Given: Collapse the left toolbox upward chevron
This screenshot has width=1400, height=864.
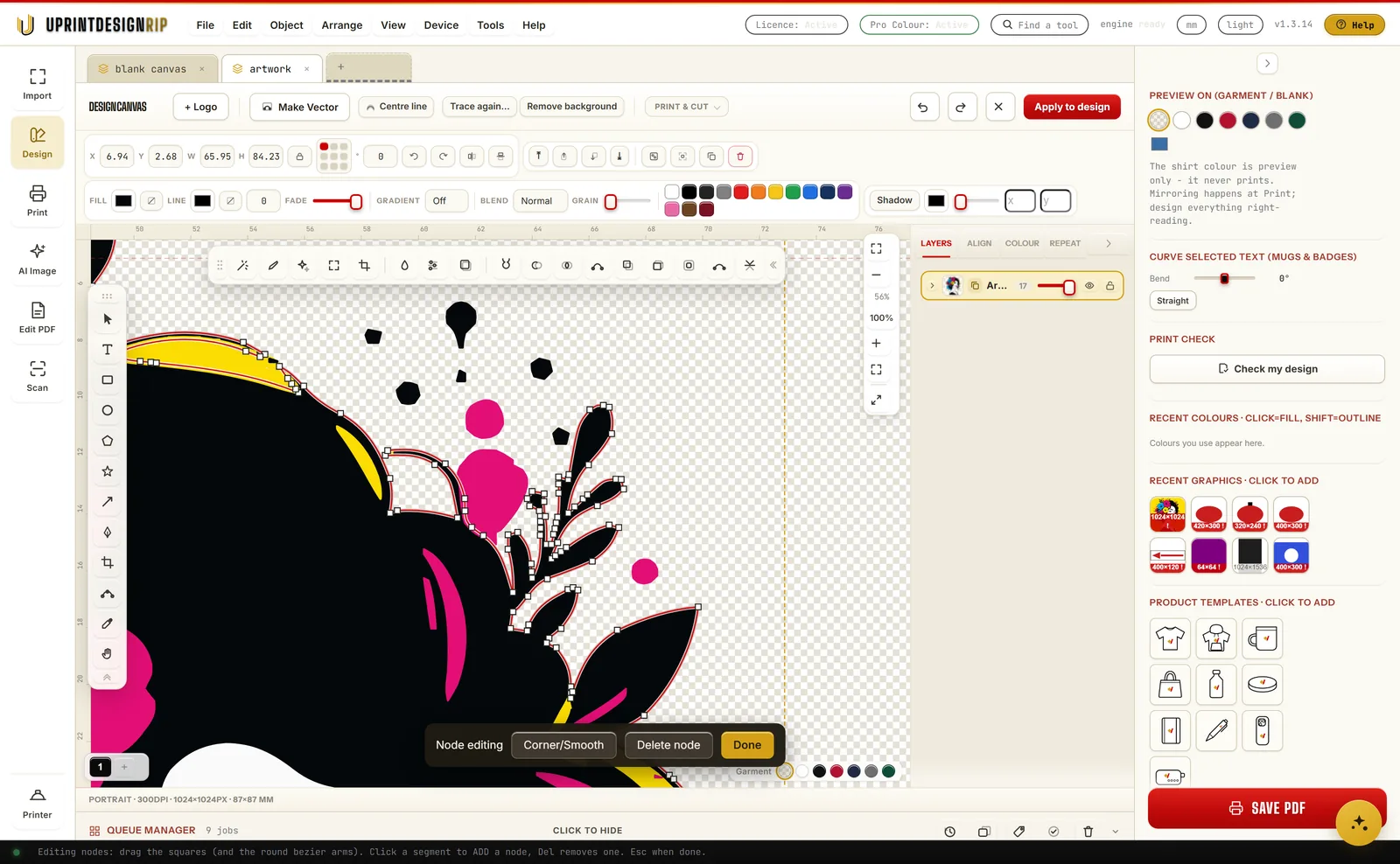Looking at the screenshot, I should pyautogui.click(x=108, y=678).
